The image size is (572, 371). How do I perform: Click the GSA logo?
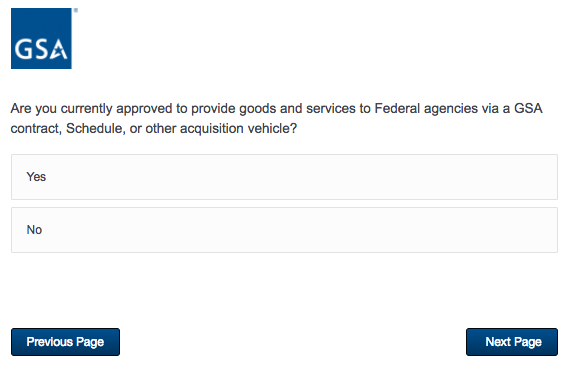coord(41,38)
